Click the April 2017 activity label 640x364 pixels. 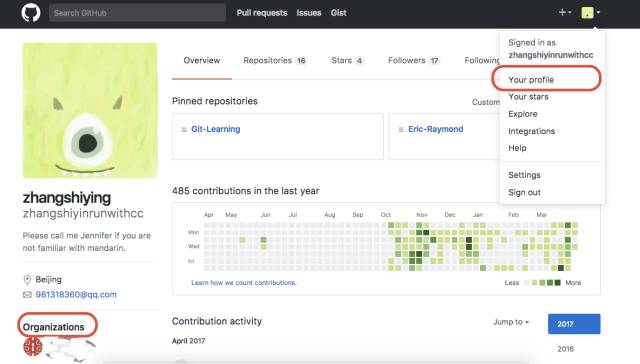(188, 341)
